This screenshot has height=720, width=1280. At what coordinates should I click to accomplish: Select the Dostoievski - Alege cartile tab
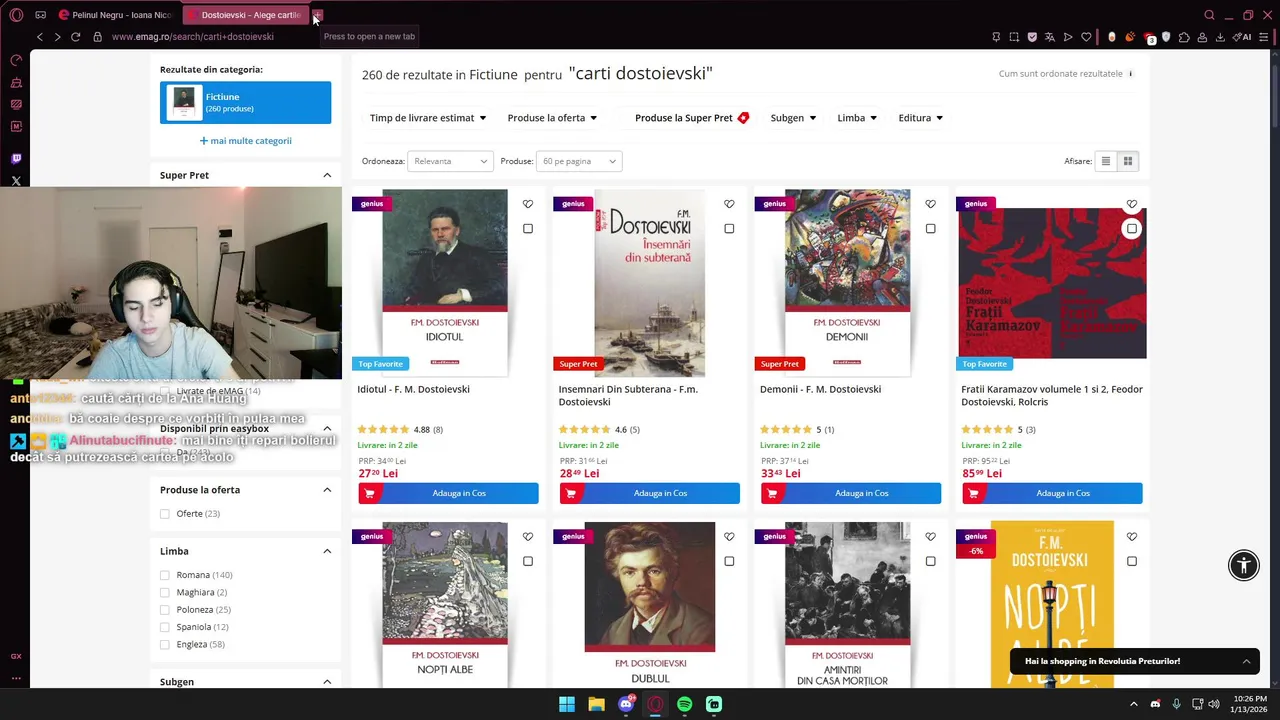[x=244, y=15]
